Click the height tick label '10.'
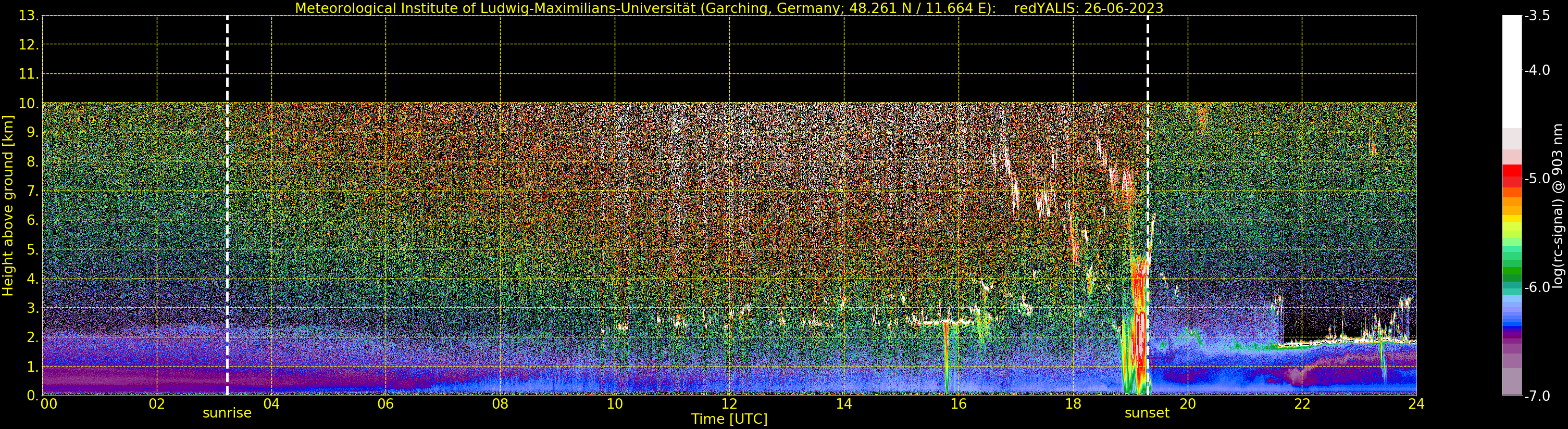This screenshot has height=429, width=1568. [x=29, y=104]
